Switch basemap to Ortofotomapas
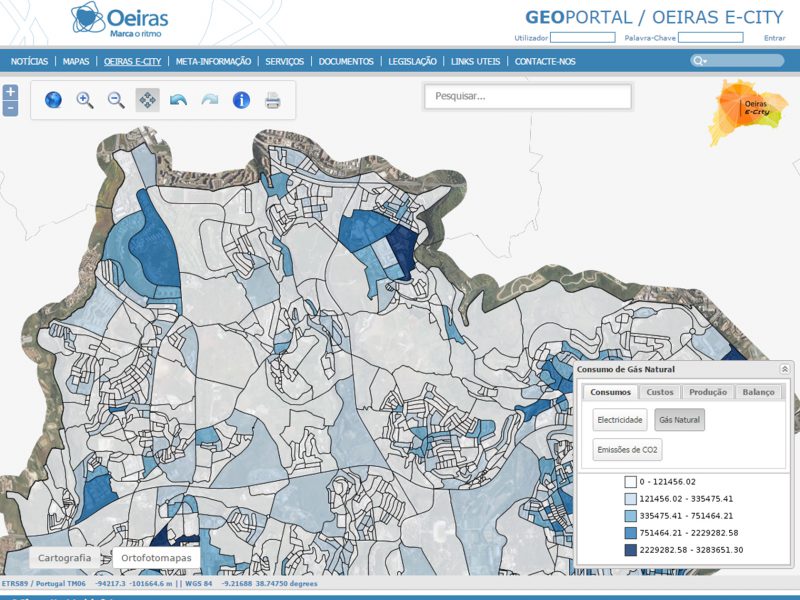The height and width of the screenshot is (600, 800). (x=156, y=558)
